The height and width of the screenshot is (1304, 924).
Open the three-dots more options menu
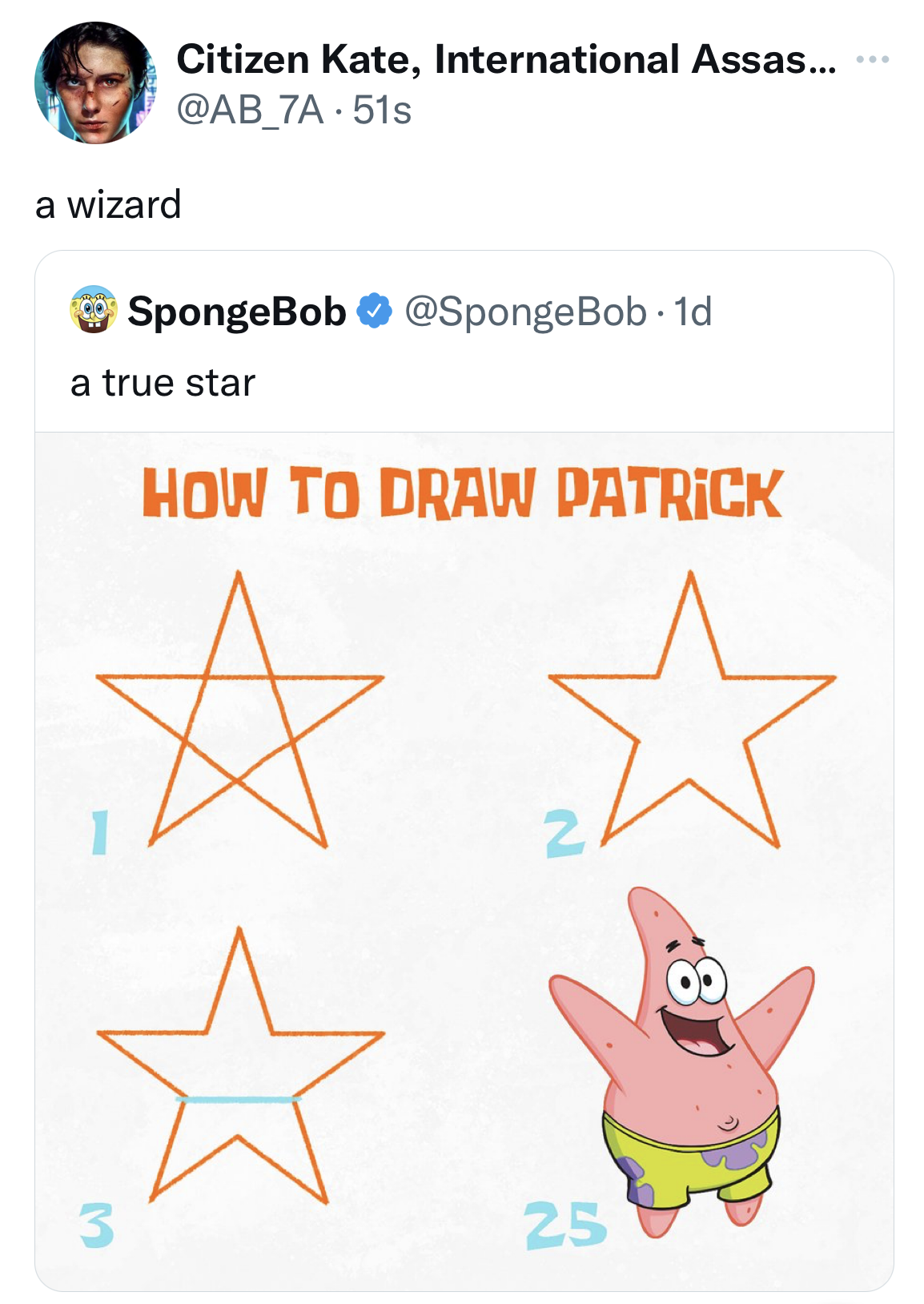[872, 59]
